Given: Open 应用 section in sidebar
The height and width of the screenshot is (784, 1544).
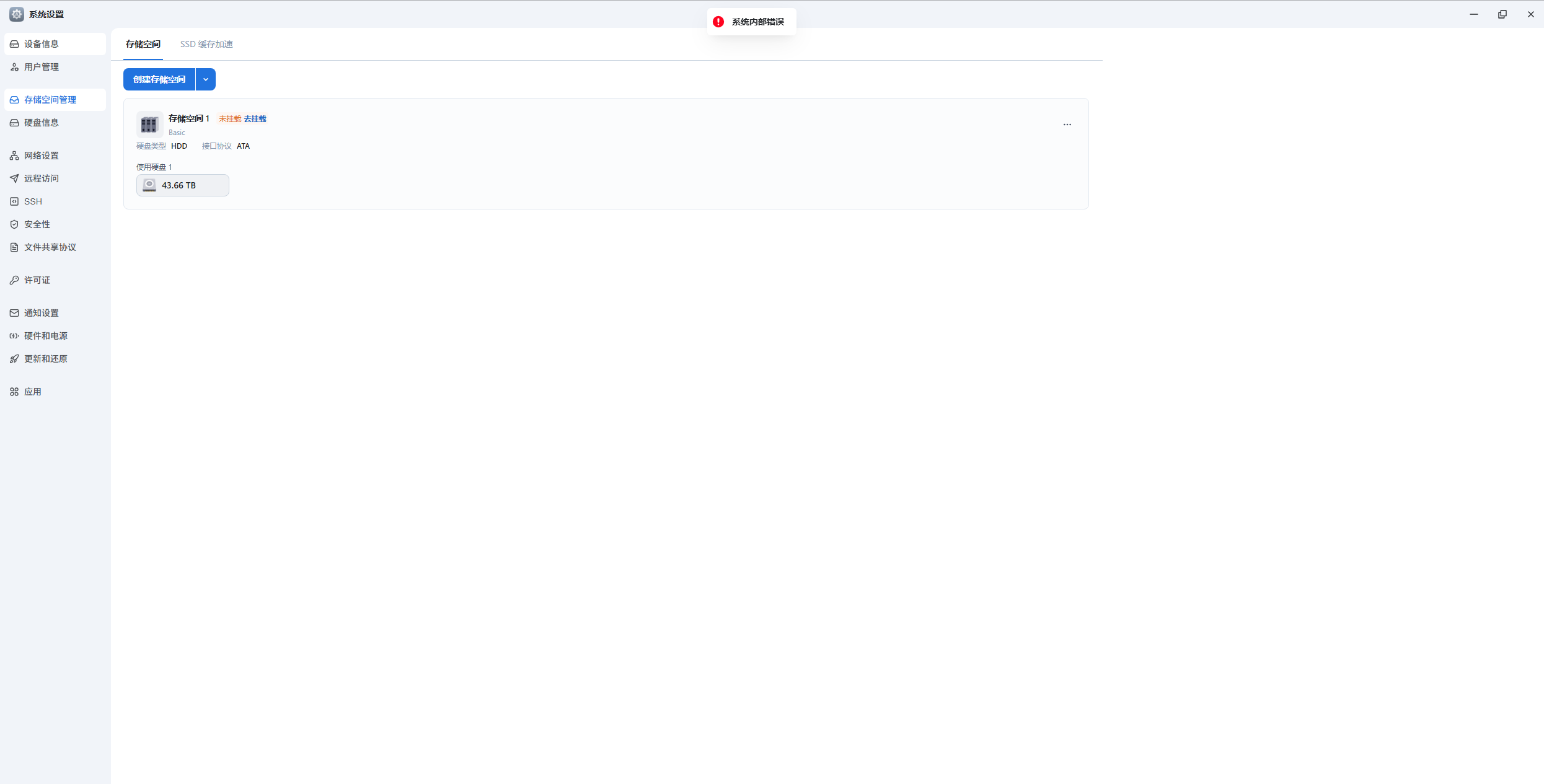Looking at the screenshot, I should (x=32, y=392).
